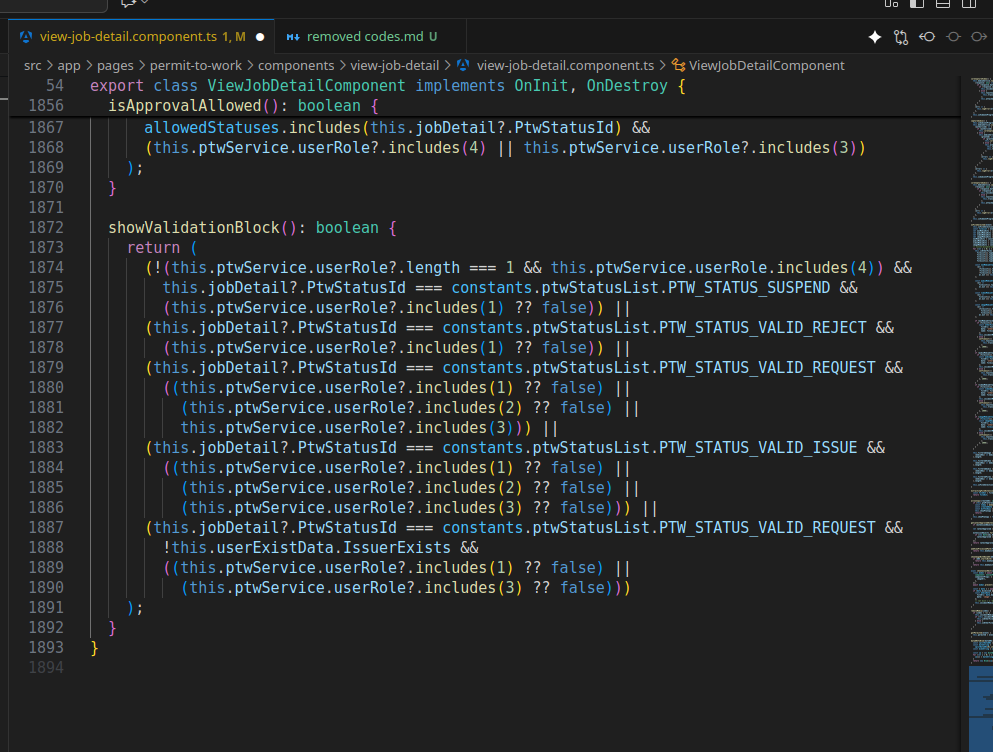Click the middle circle revision icon
The image size is (993, 752).
pos(953,37)
